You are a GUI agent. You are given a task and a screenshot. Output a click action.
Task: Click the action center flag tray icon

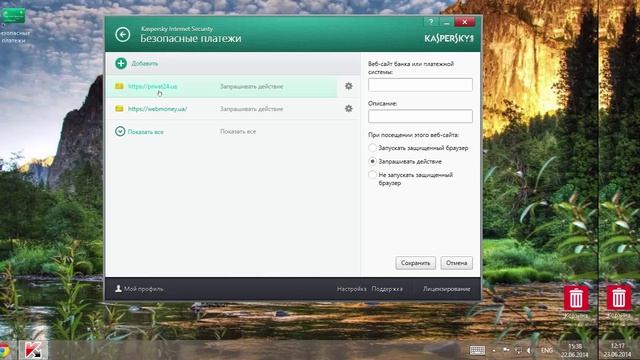506,350
